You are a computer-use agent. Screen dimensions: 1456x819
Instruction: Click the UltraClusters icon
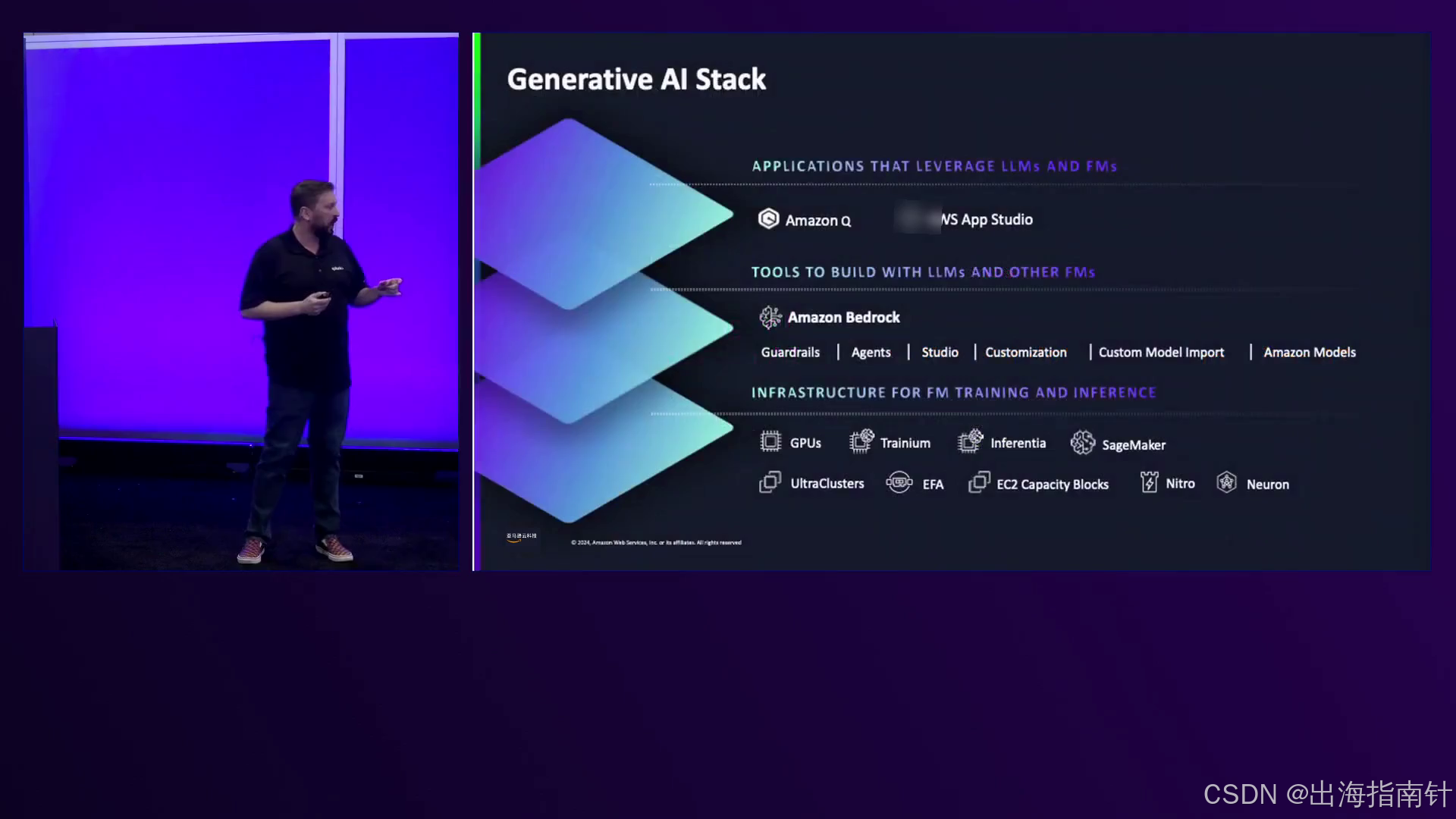click(x=770, y=482)
